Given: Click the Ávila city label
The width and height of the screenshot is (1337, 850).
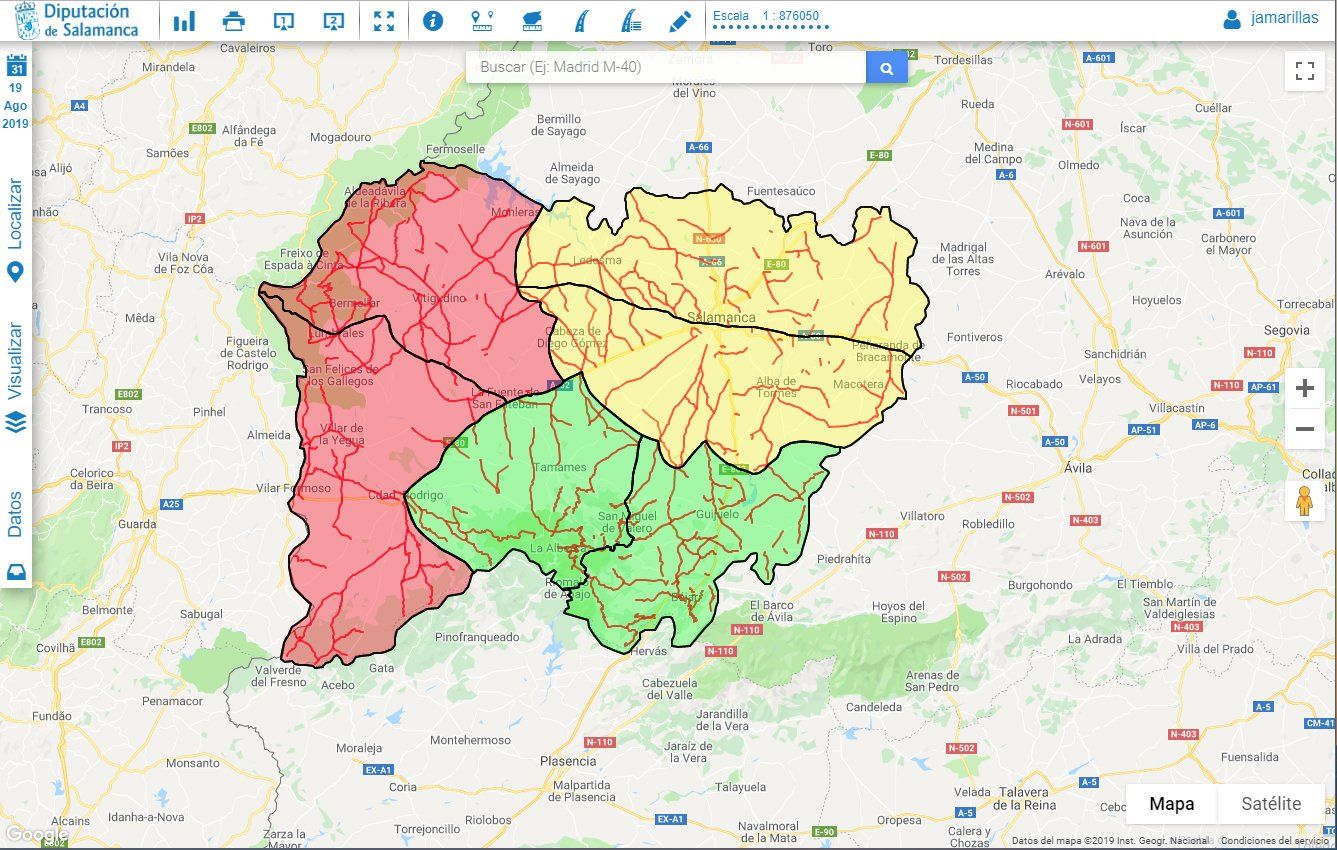Looking at the screenshot, I should click(x=1080, y=467).
